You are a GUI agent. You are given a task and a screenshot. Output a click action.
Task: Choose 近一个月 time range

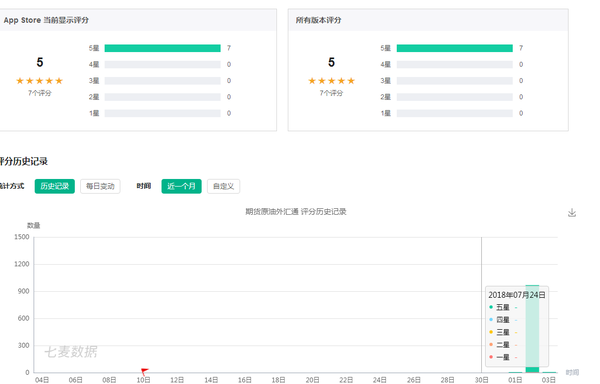point(181,186)
